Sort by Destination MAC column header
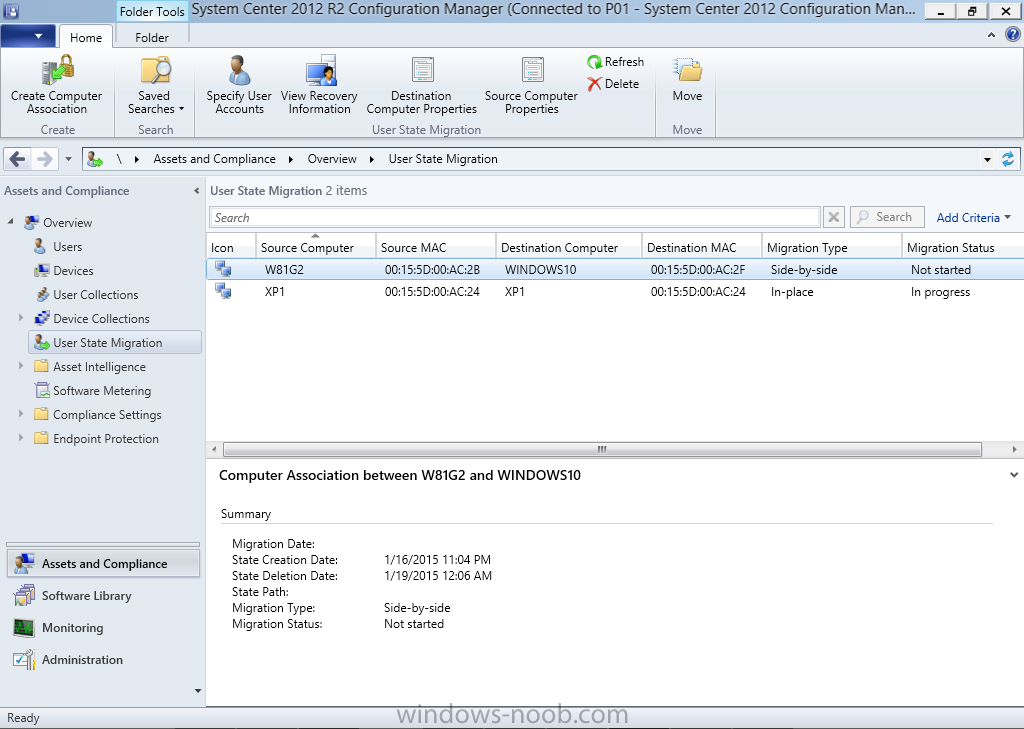1024x729 pixels. (x=702, y=248)
